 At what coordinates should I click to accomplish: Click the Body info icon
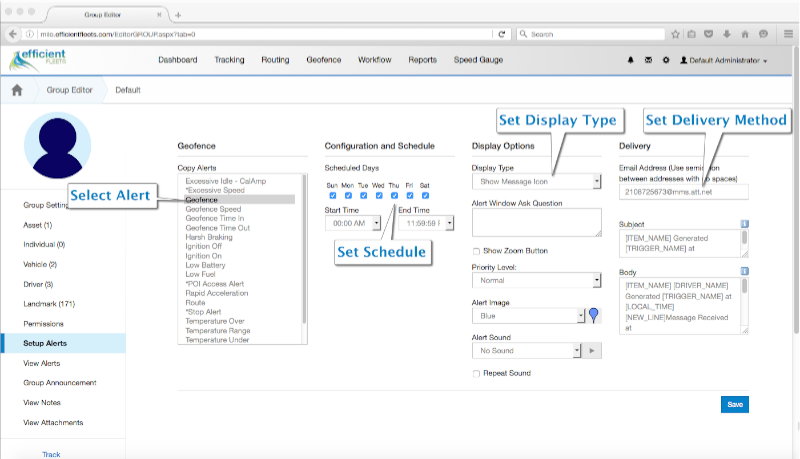tap(744, 271)
